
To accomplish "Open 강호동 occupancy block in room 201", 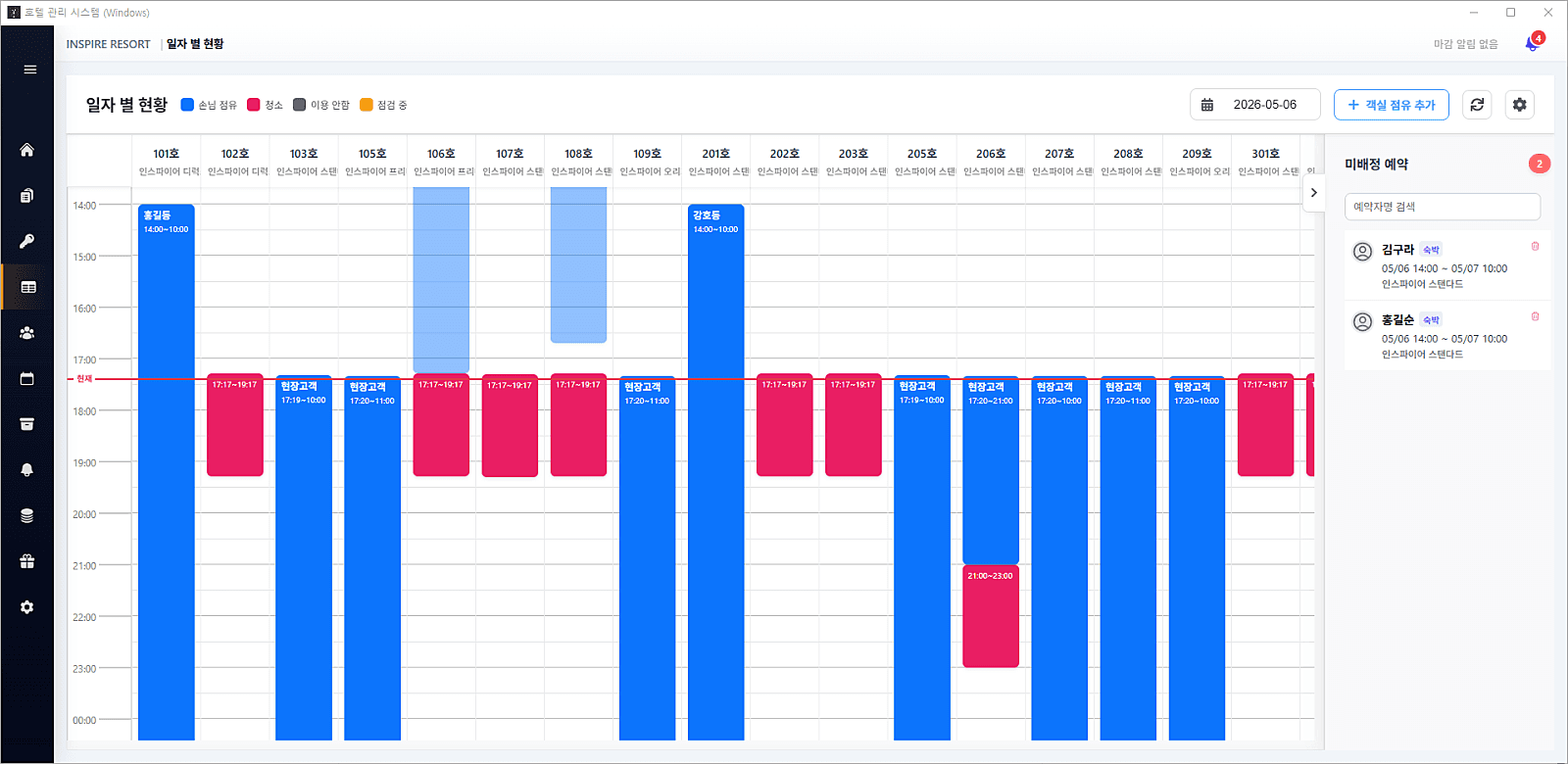I will (716, 472).
